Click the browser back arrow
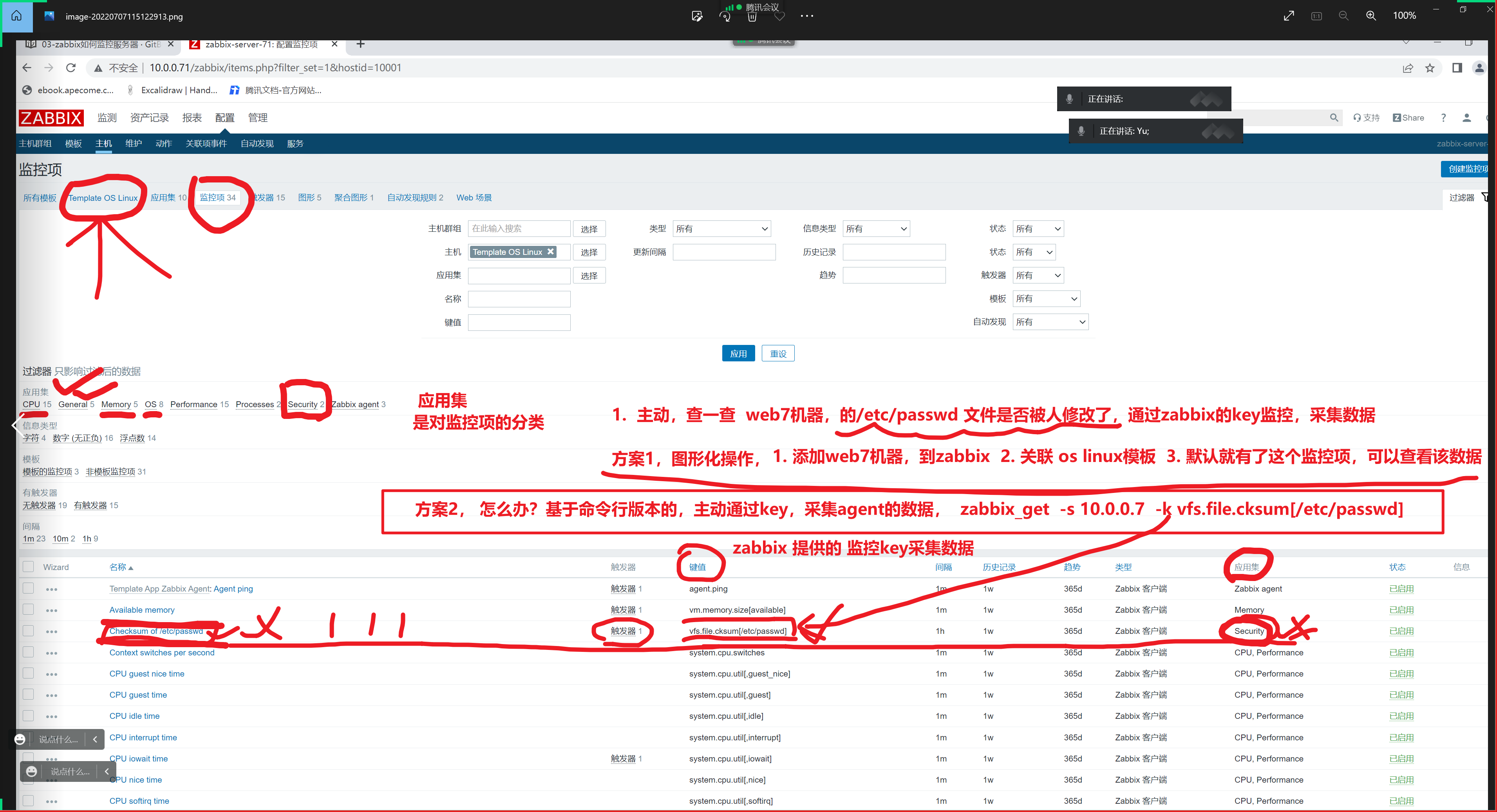The width and height of the screenshot is (1497, 812). (27, 68)
